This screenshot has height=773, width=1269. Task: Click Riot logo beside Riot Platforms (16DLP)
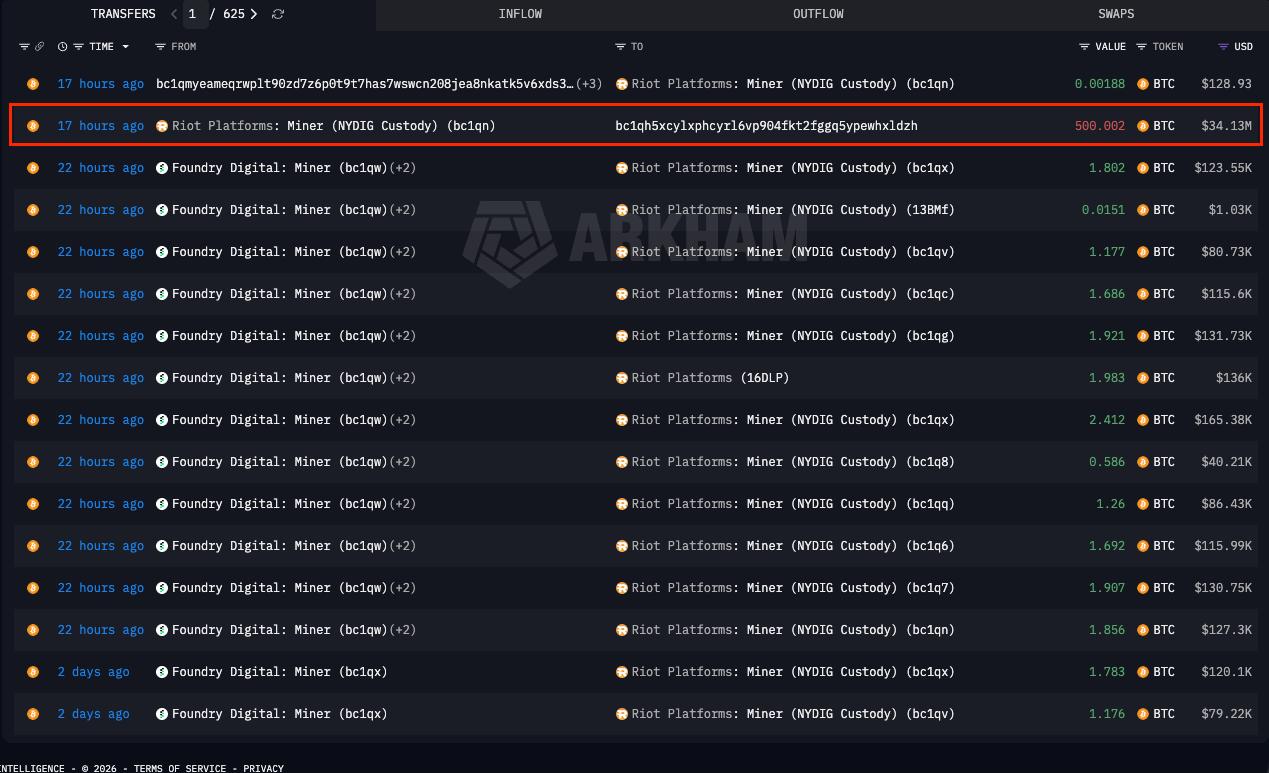622,378
